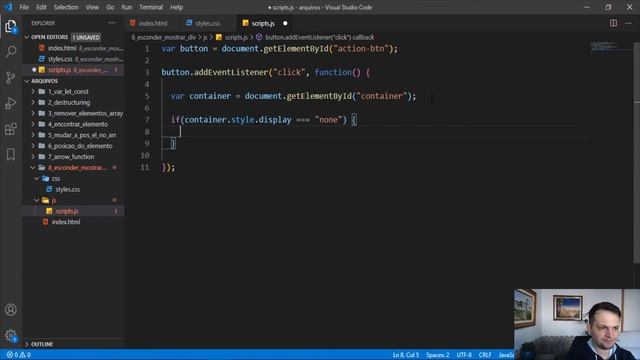This screenshot has width=640, height=360.
Task: Expand the 6_posicao_do_elemento folder
Action: [80, 146]
